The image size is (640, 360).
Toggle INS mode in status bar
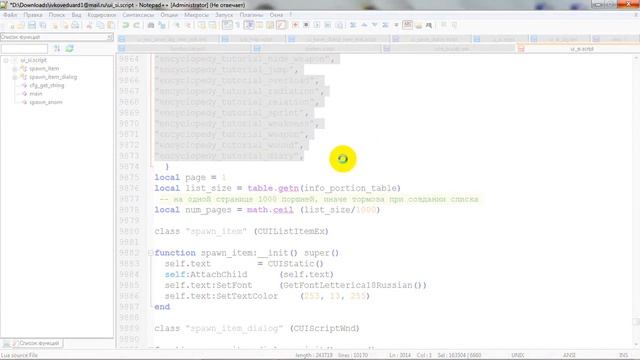[x=623, y=356]
